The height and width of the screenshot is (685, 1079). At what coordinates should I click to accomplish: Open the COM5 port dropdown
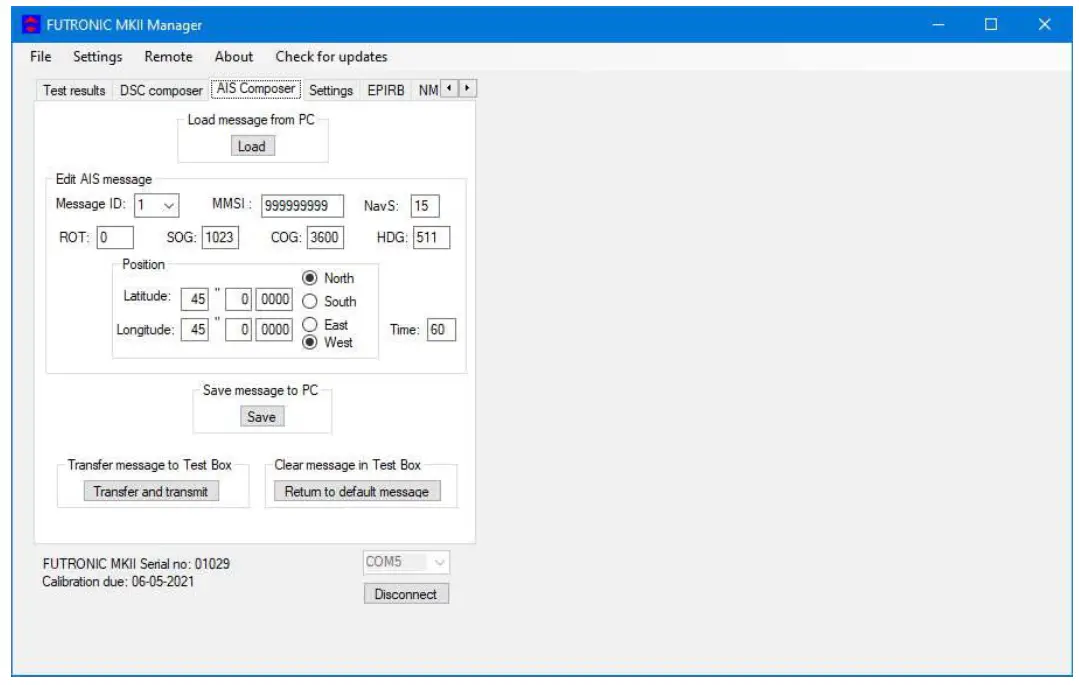pos(407,562)
